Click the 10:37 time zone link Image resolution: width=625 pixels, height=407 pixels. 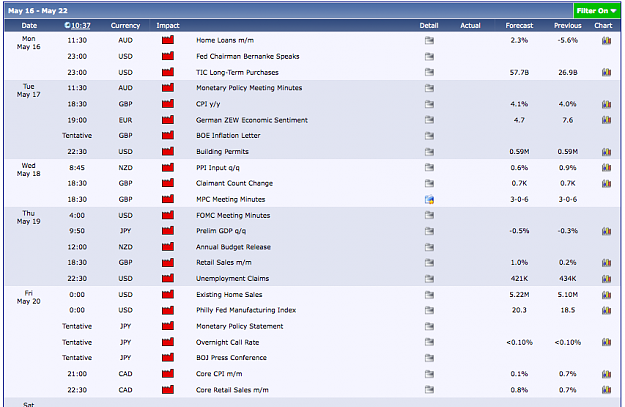[x=81, y=26]
